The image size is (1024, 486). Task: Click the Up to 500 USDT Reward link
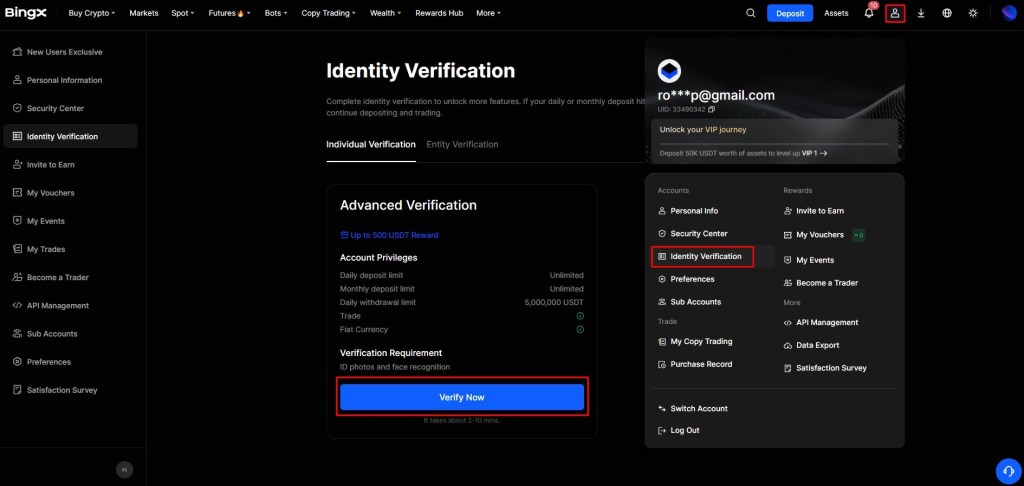click(x=389, y=235)
